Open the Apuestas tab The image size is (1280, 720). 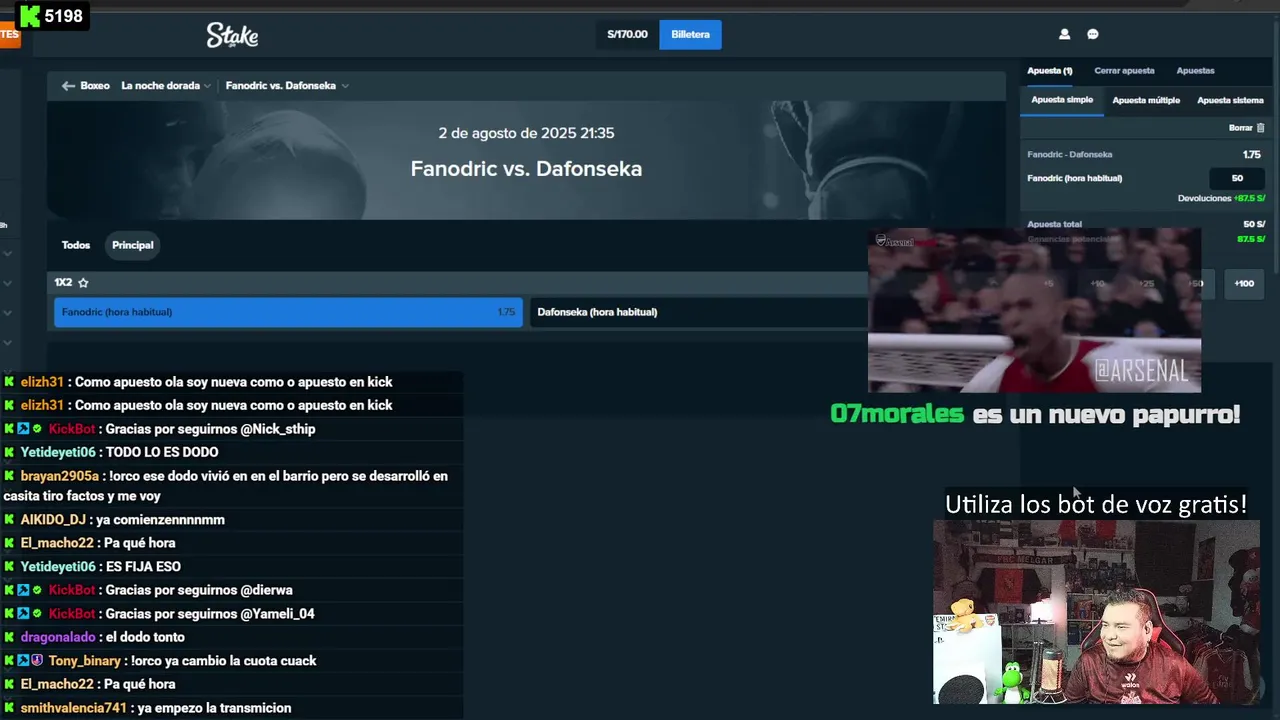(x=1195, y=71)
